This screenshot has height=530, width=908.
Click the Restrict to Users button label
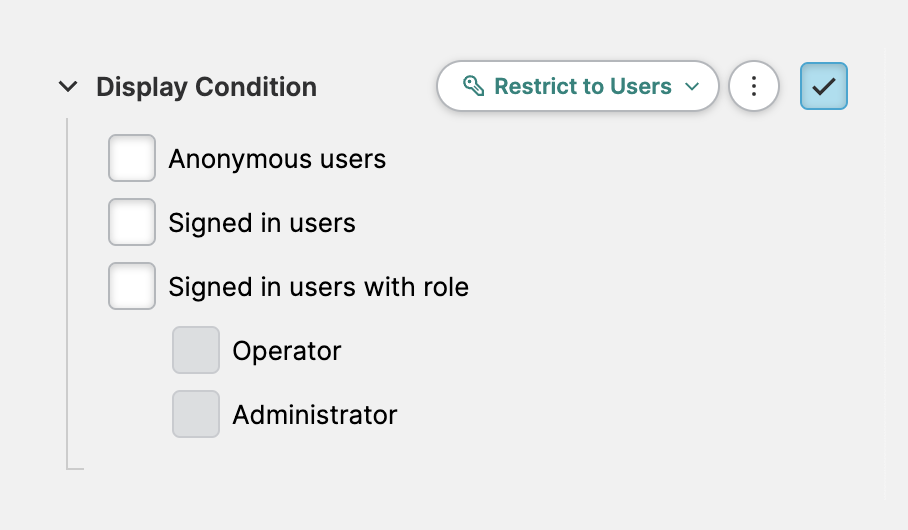click(x=583, y=86)
